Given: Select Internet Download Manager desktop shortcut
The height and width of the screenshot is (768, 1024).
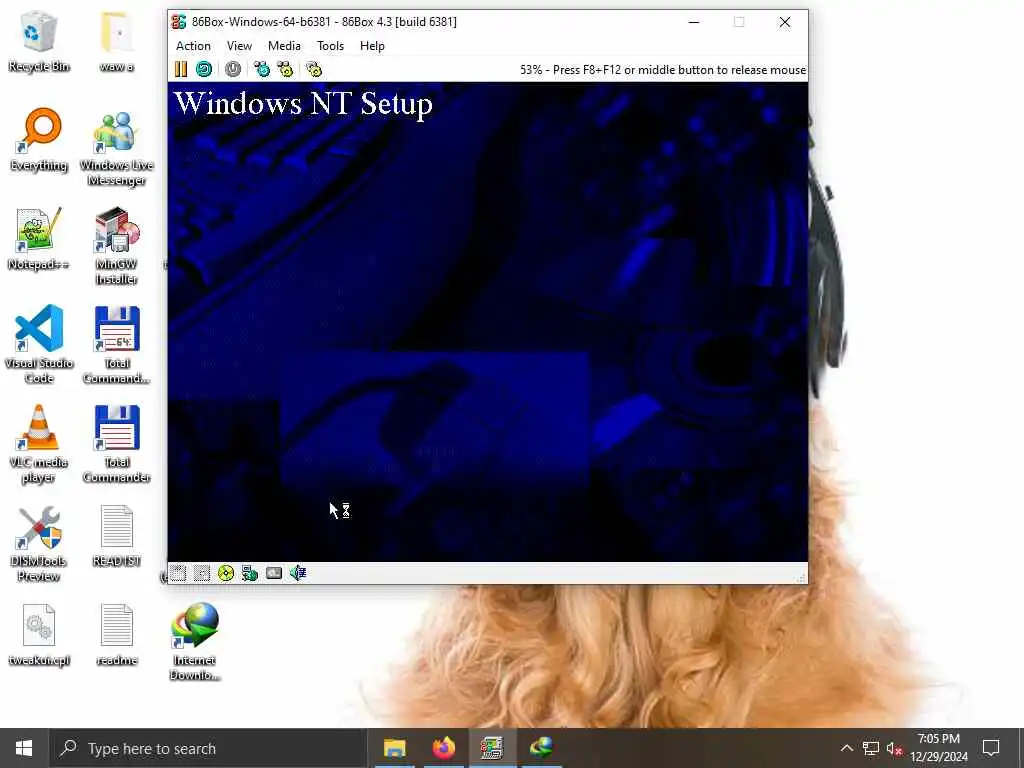Looking at the screenshot, I should [x=195, y=642].
